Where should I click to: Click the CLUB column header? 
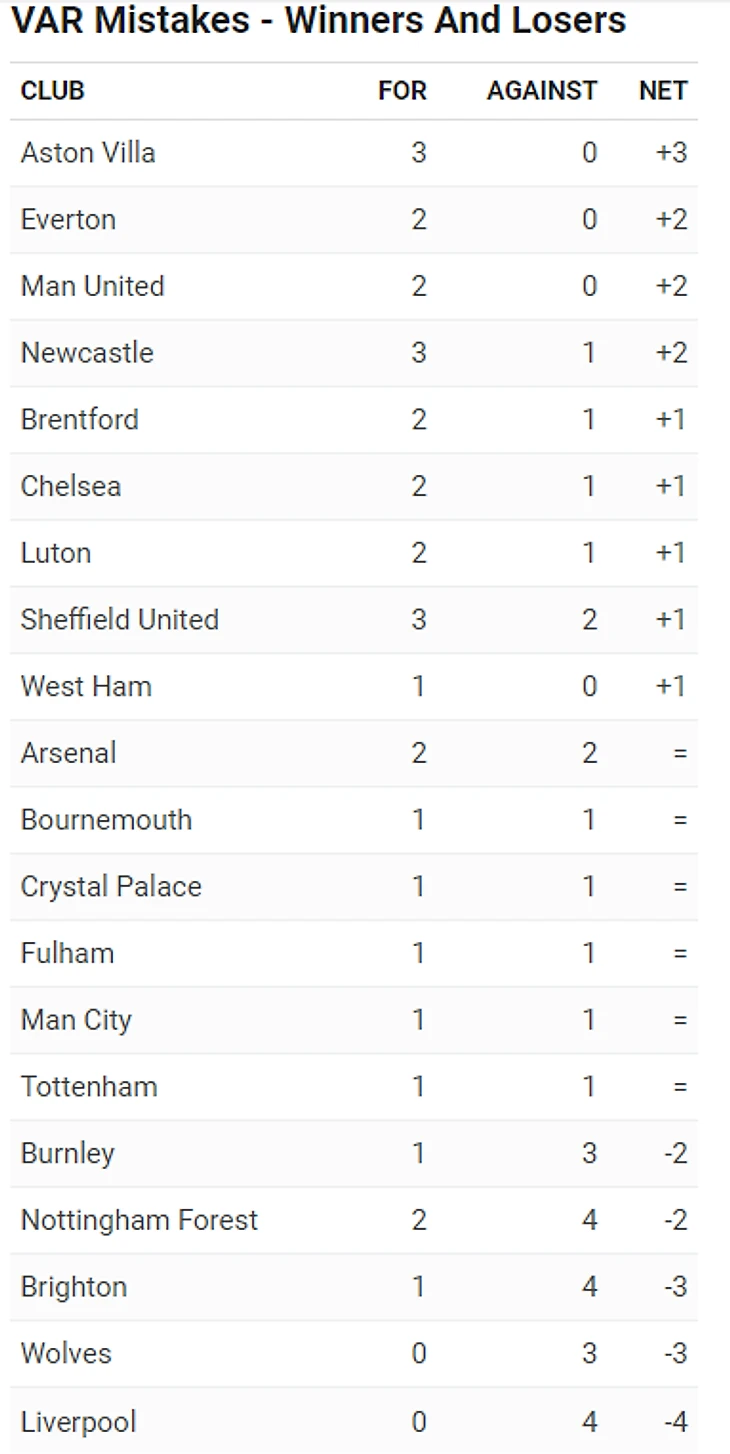[53, 91]
